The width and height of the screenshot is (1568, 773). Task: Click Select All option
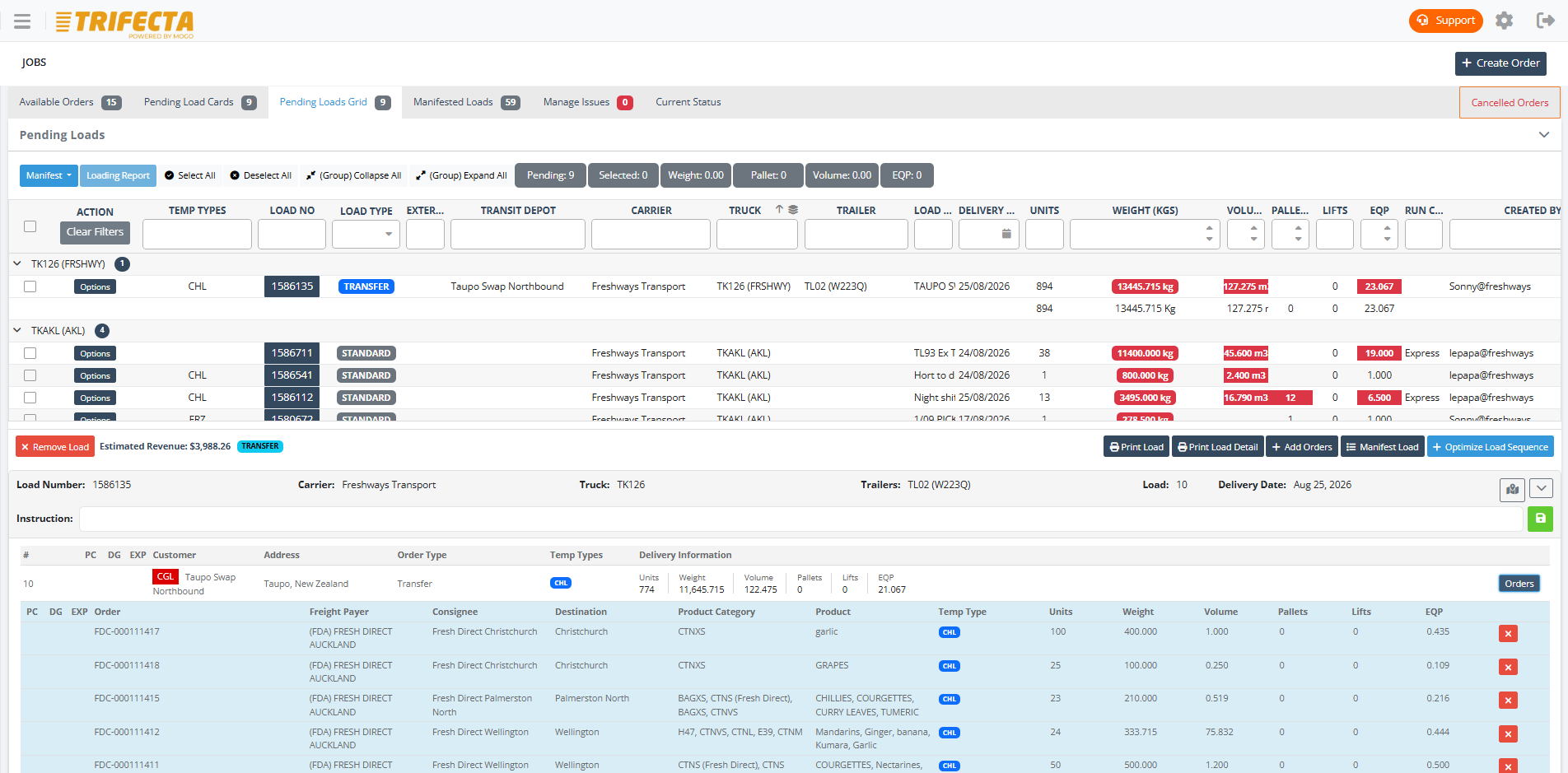tap(190, 175)
